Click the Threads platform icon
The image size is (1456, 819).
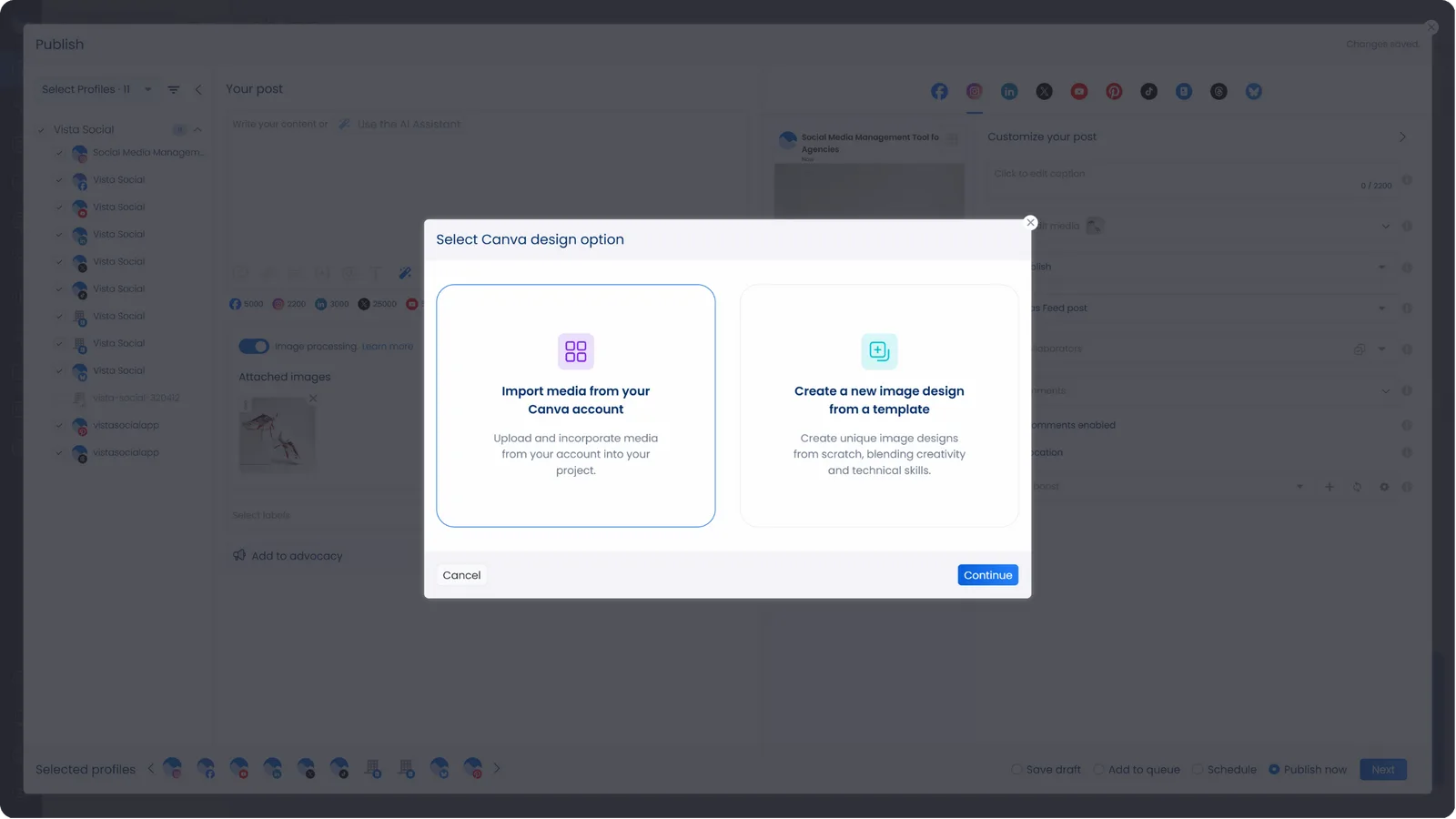click(1218, 91)
